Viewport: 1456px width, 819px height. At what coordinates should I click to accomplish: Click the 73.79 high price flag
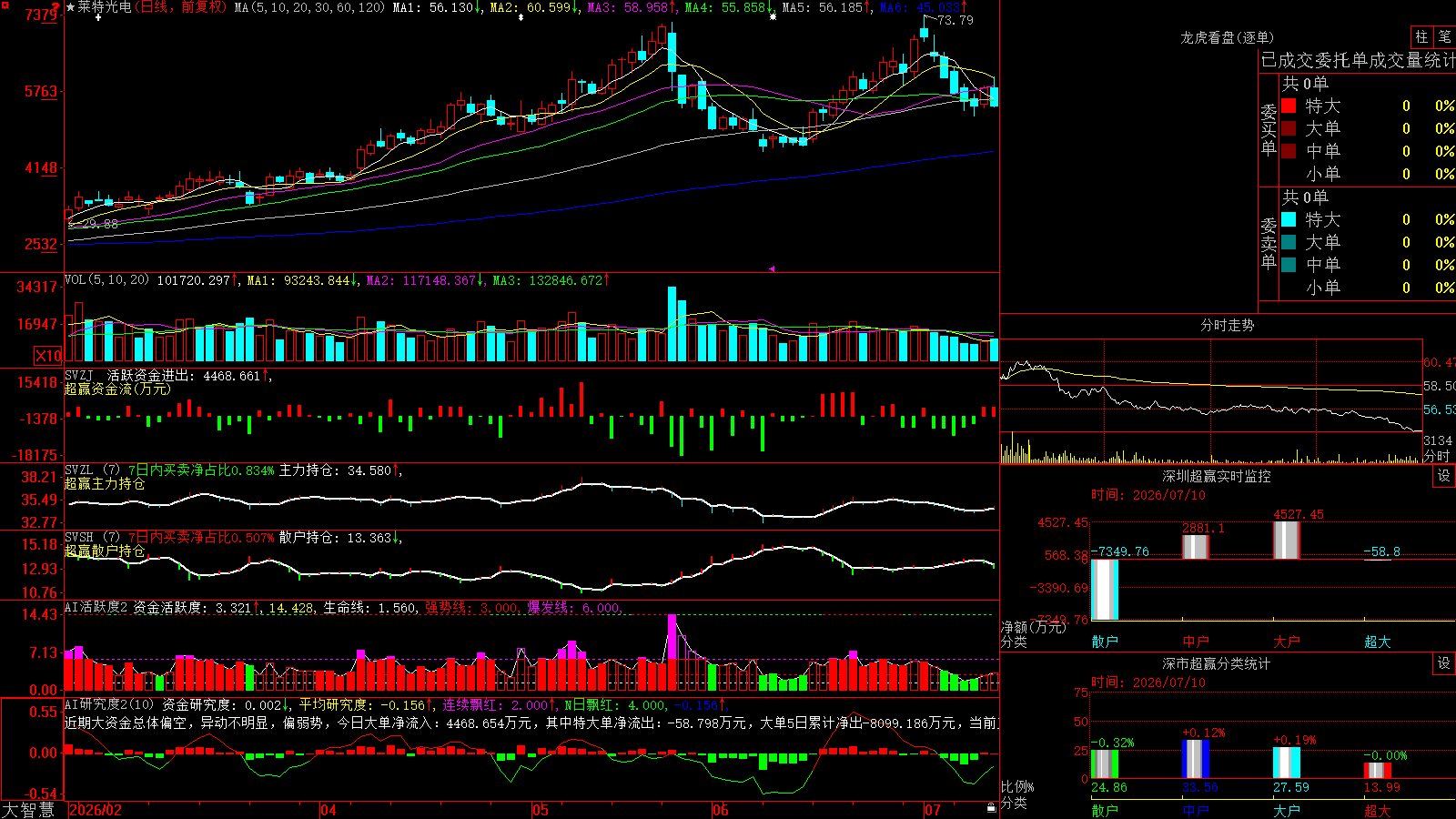[954, 20]
